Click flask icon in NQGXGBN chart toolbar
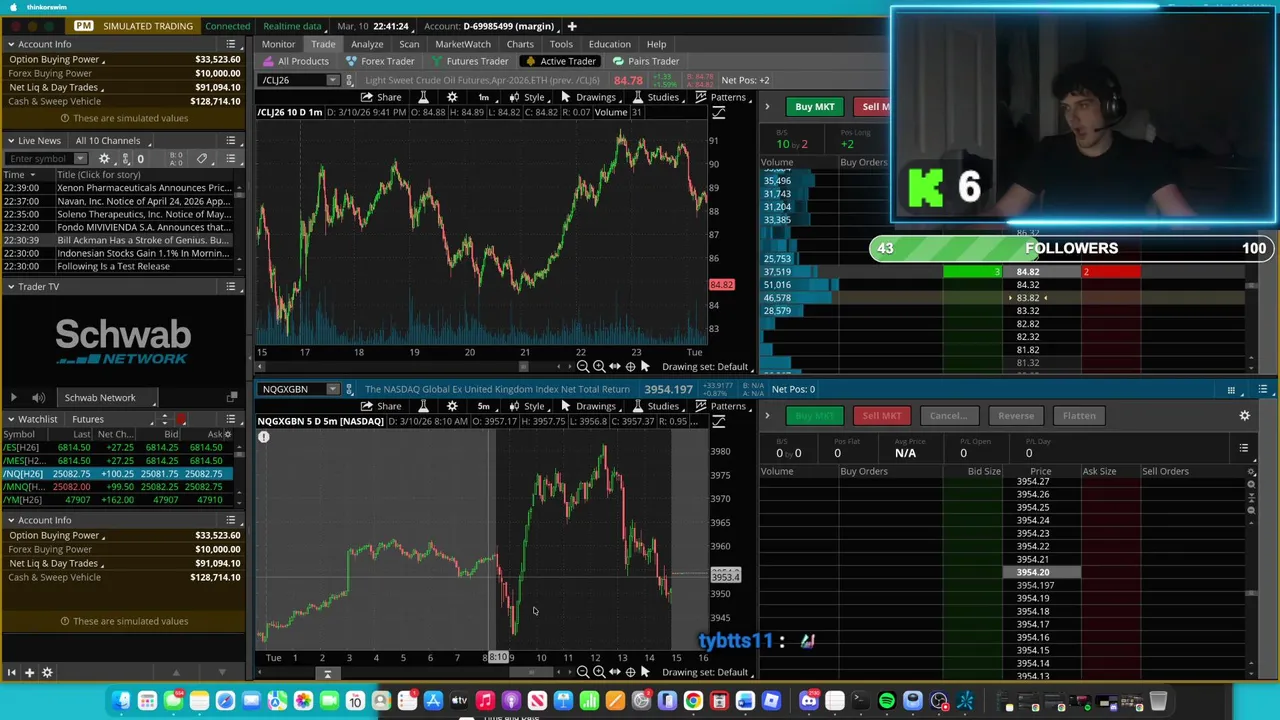 tap(423, 406)
